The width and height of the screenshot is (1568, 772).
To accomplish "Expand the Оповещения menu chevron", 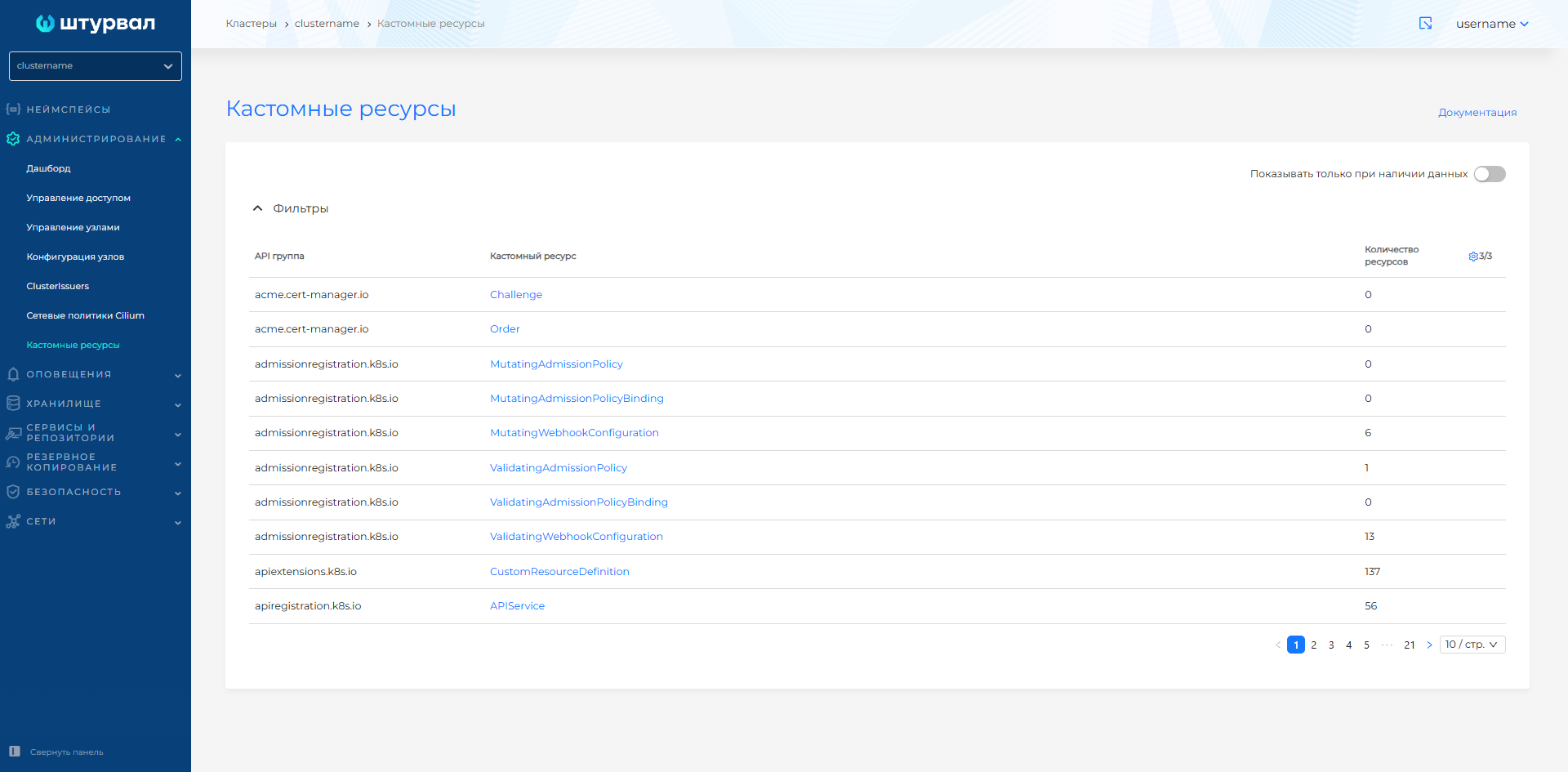I will [178, 376].
